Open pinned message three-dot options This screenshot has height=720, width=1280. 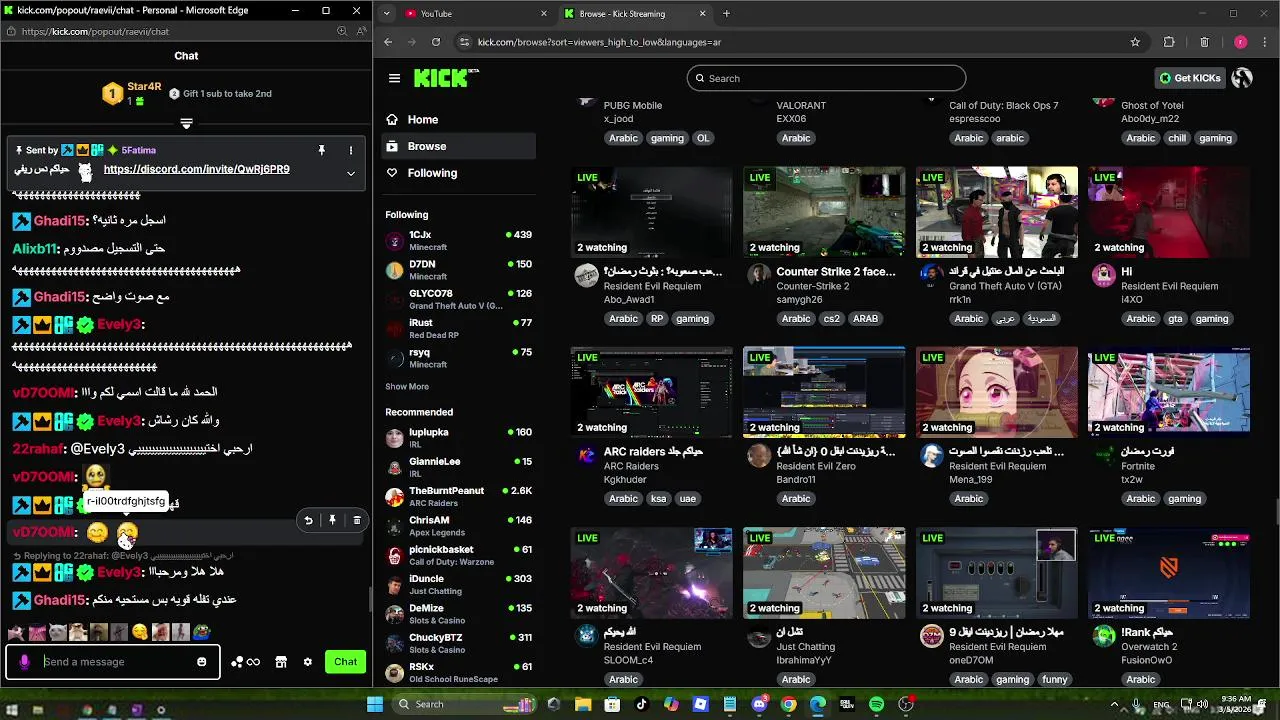(351, 150)
